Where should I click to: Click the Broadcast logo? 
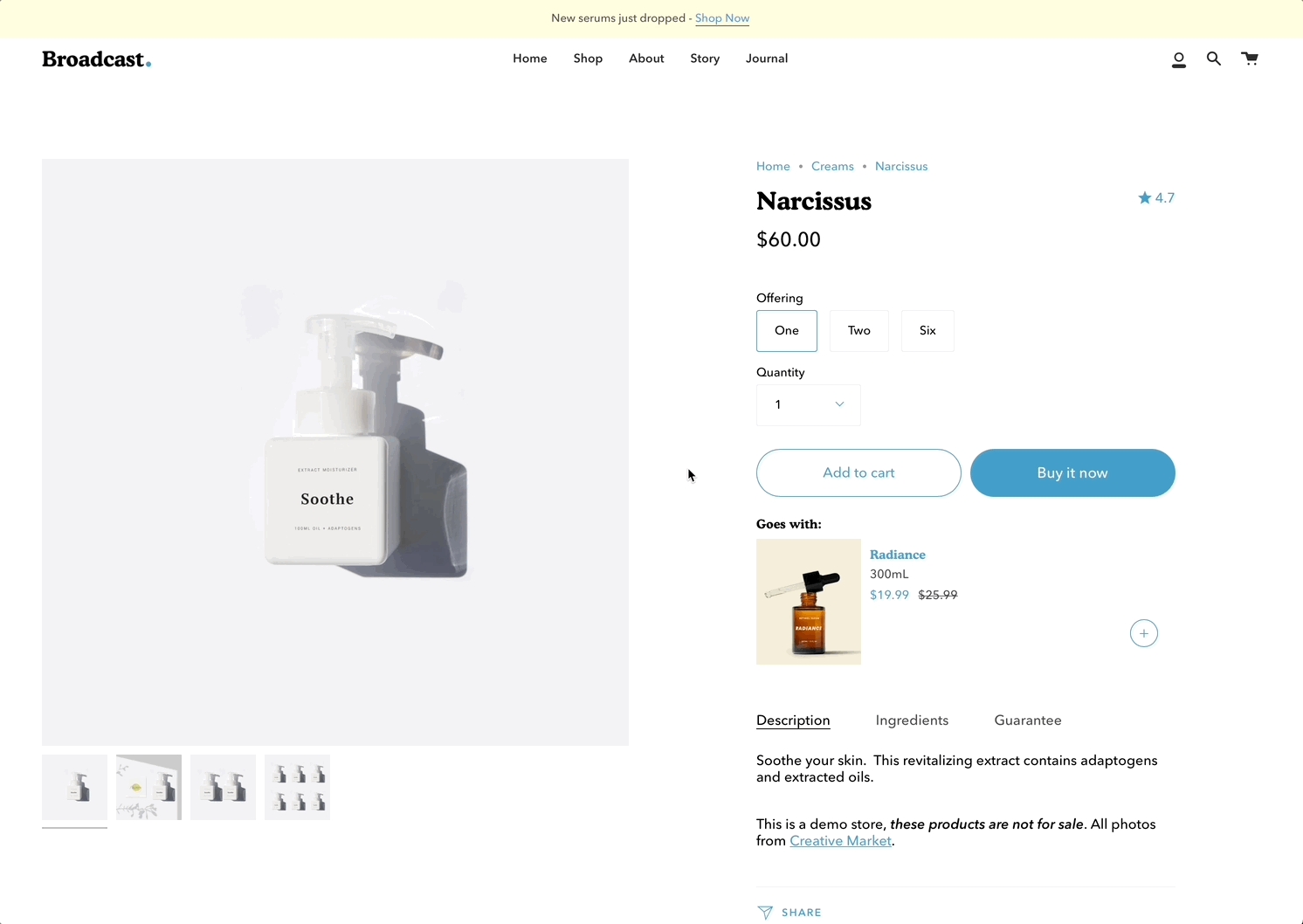coord(96,59)
